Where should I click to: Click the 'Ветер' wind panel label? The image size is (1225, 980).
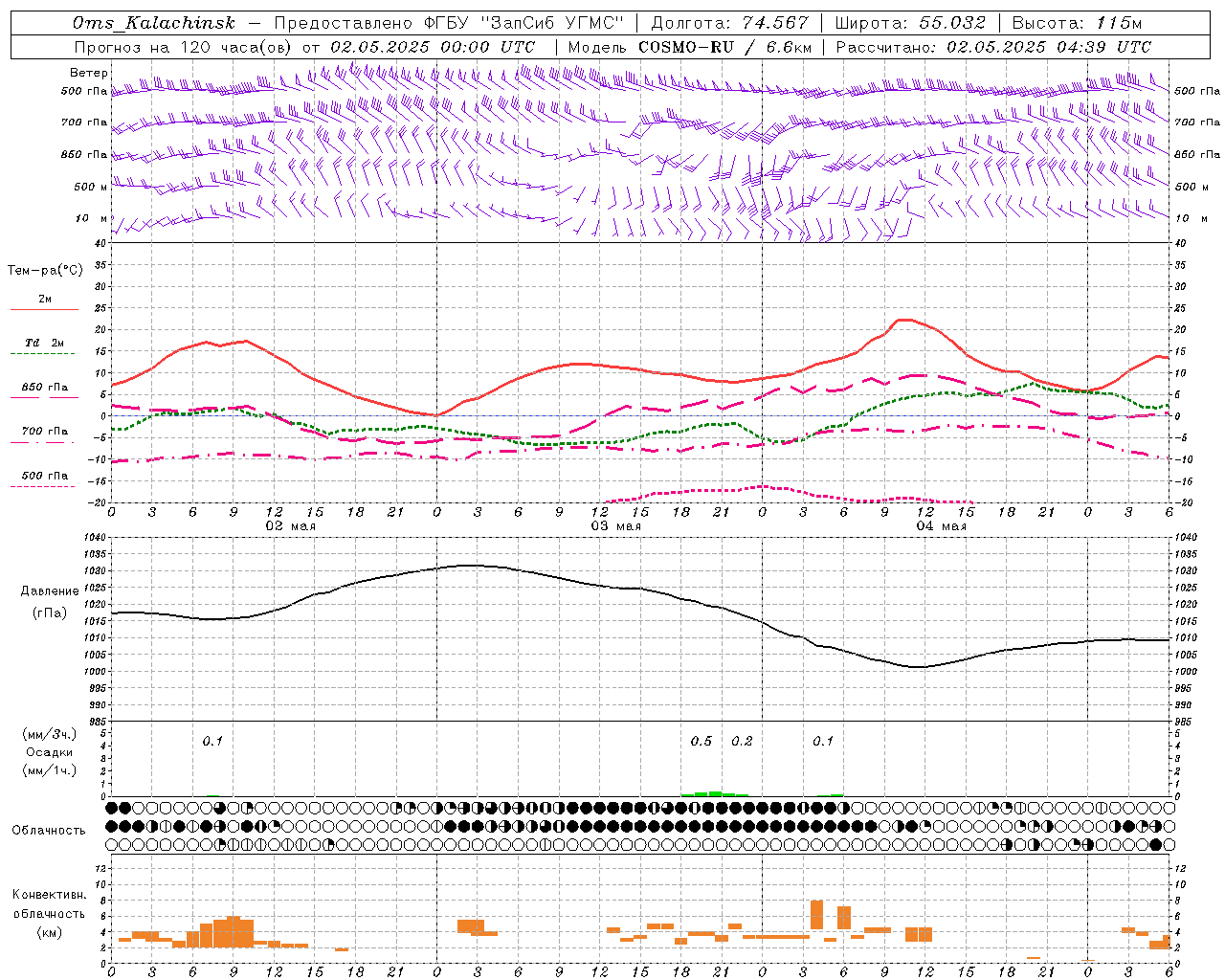coord(89,73)
